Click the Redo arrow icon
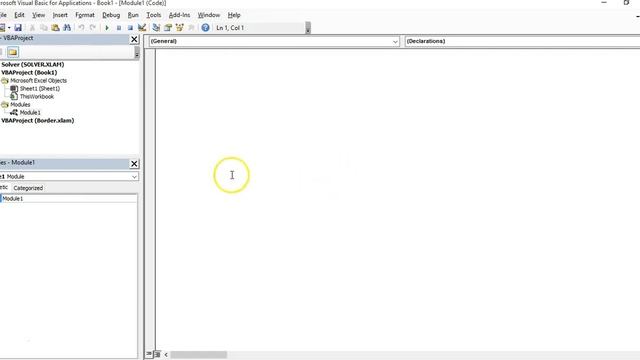 coord(93,28)
